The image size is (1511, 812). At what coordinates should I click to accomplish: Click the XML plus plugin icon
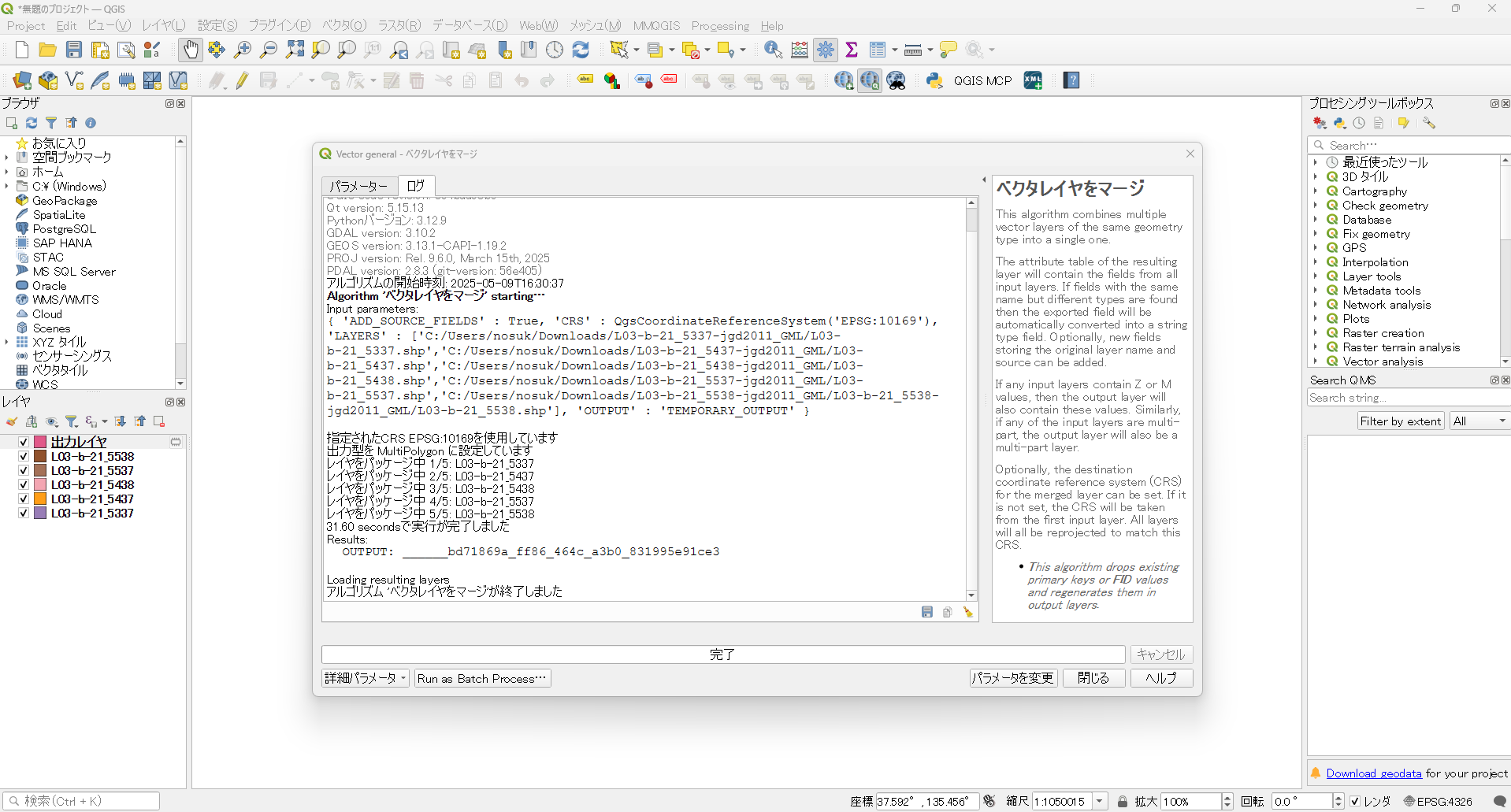1033,80
